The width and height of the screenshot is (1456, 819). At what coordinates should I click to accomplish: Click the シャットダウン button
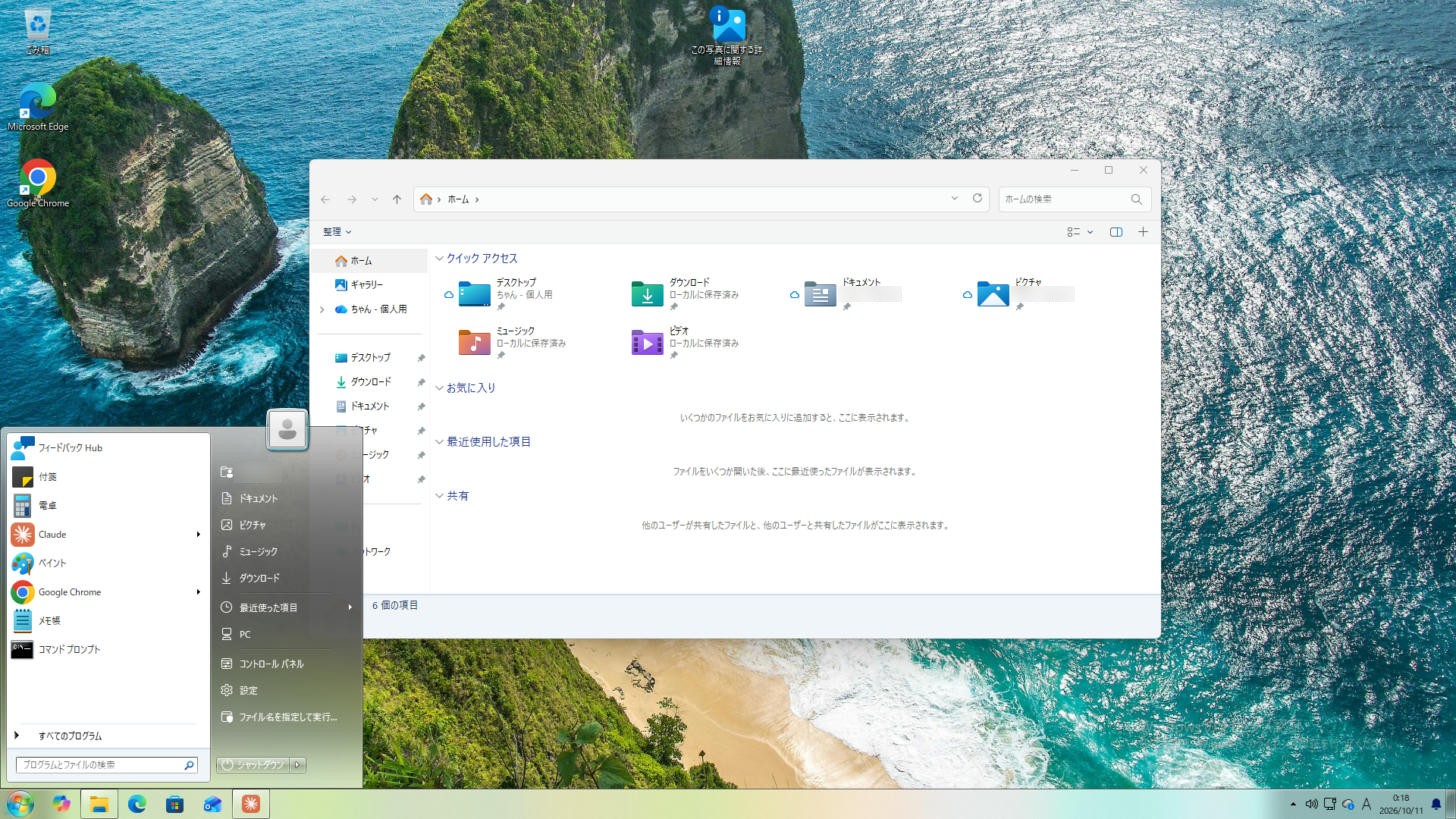[253, 765]
